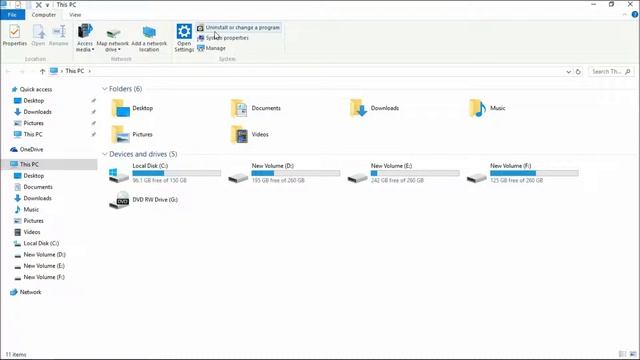Screen dimensions: 640x360
Task: Focus the Search This PC box
Action: tap(611, 71)
